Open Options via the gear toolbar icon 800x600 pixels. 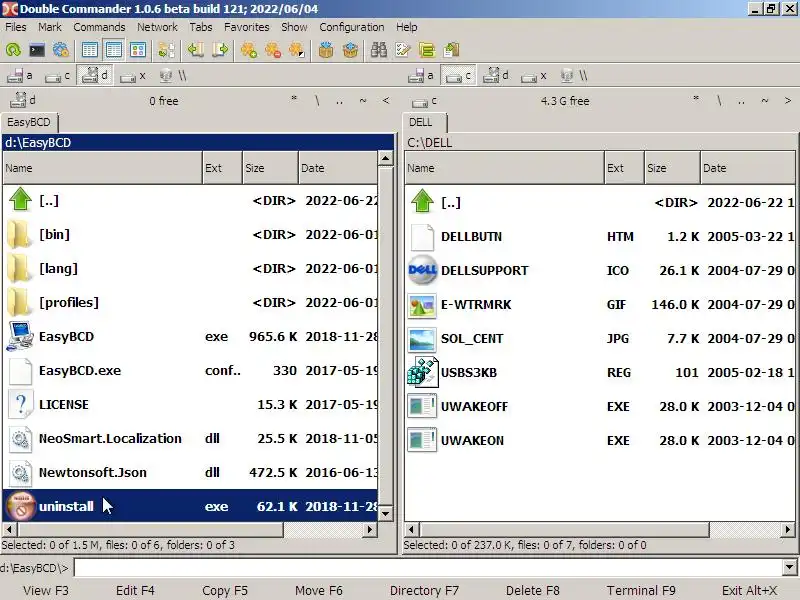(x=61, y=50)
